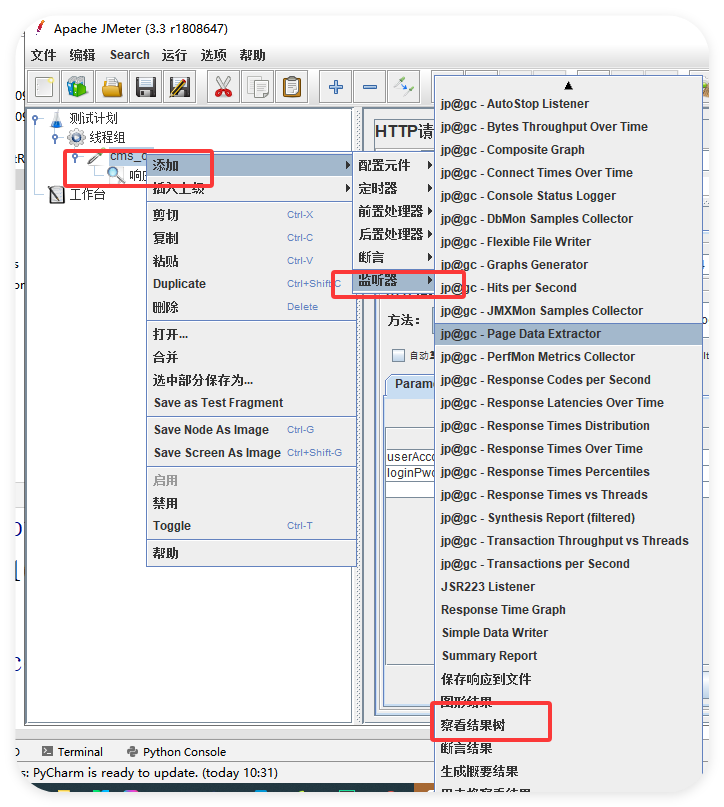This screenshot has height=807, width=724.
Task: Expand 断言 submenu
Action: coord(395,257)
